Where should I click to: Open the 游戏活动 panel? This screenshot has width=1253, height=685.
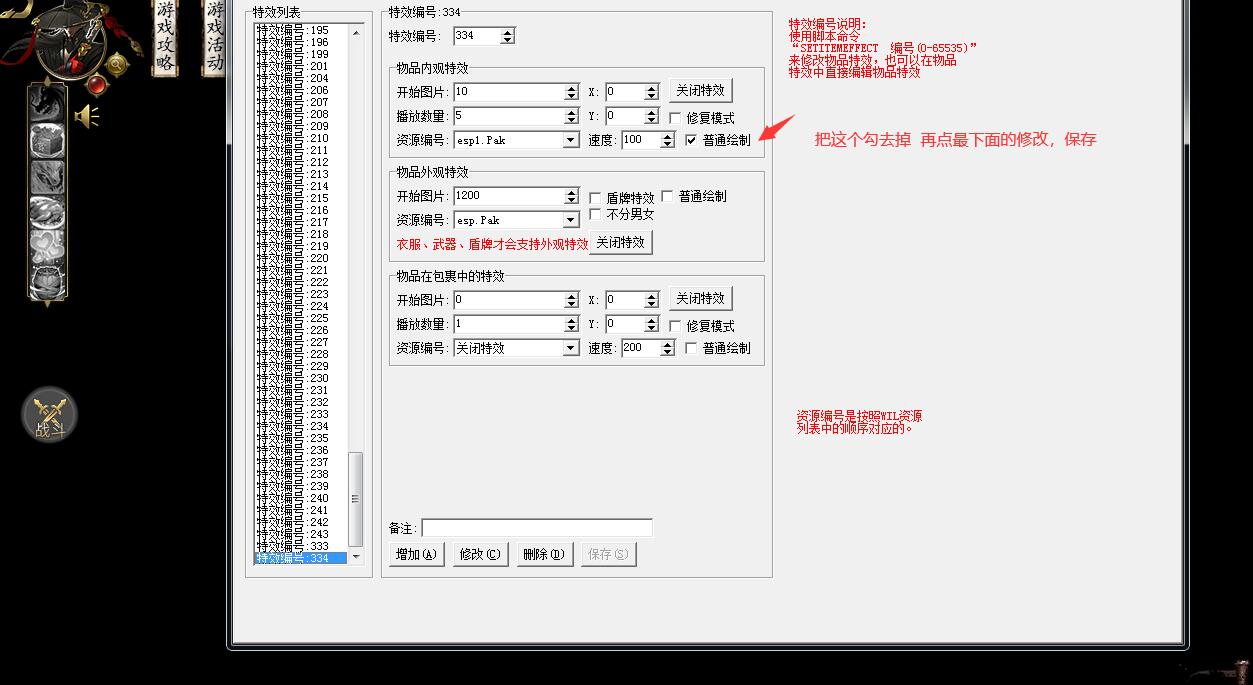(x=214, y=36)
